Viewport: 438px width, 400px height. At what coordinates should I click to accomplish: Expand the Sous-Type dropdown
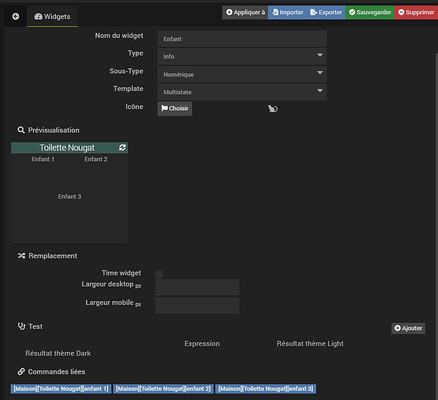coord(242,74)
